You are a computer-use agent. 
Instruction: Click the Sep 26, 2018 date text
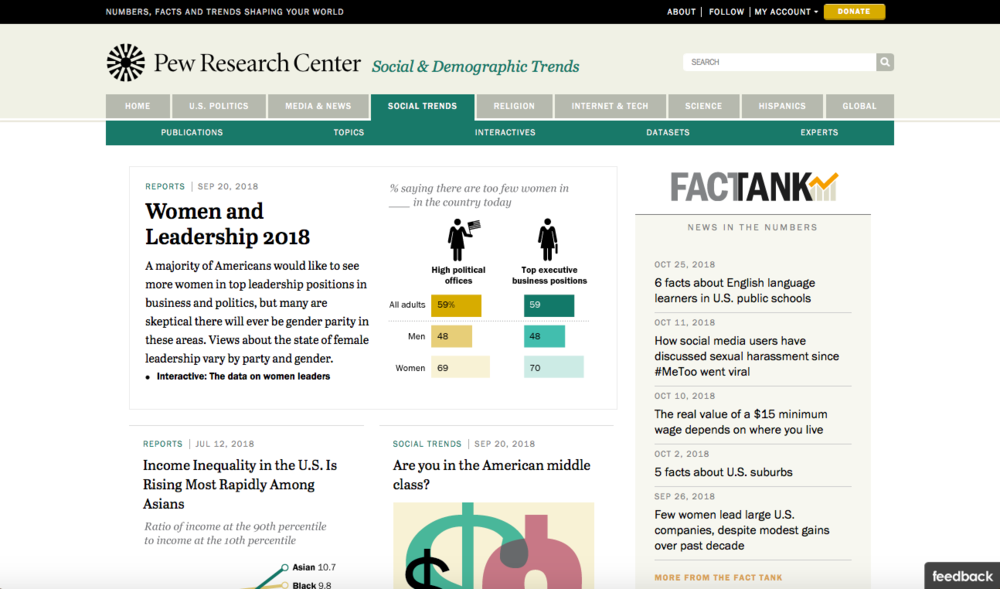point(684,497)
